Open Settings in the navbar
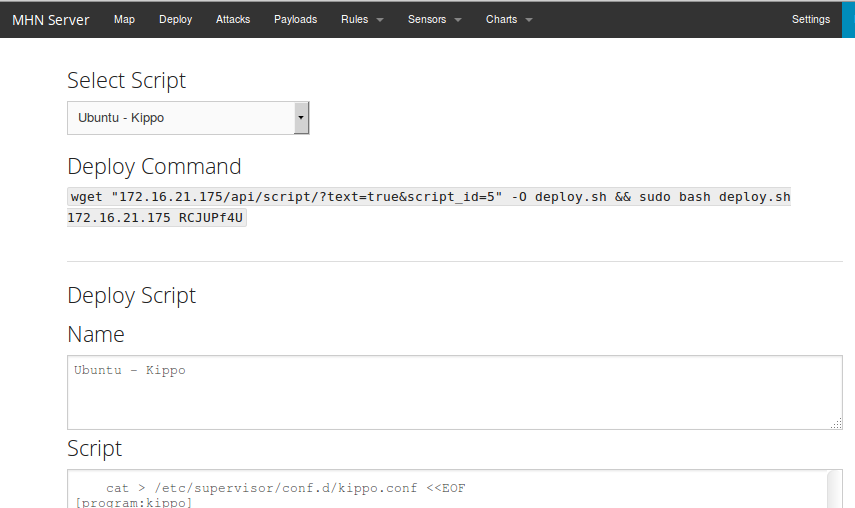This screenshot has width=855, height=508. (x=811, y=20)
